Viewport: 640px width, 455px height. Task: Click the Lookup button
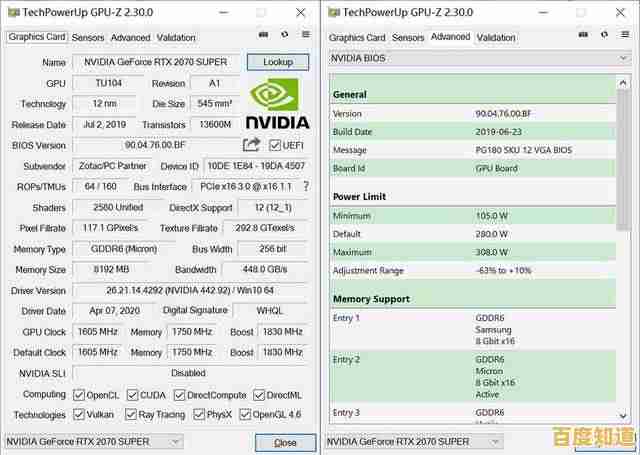278,62
